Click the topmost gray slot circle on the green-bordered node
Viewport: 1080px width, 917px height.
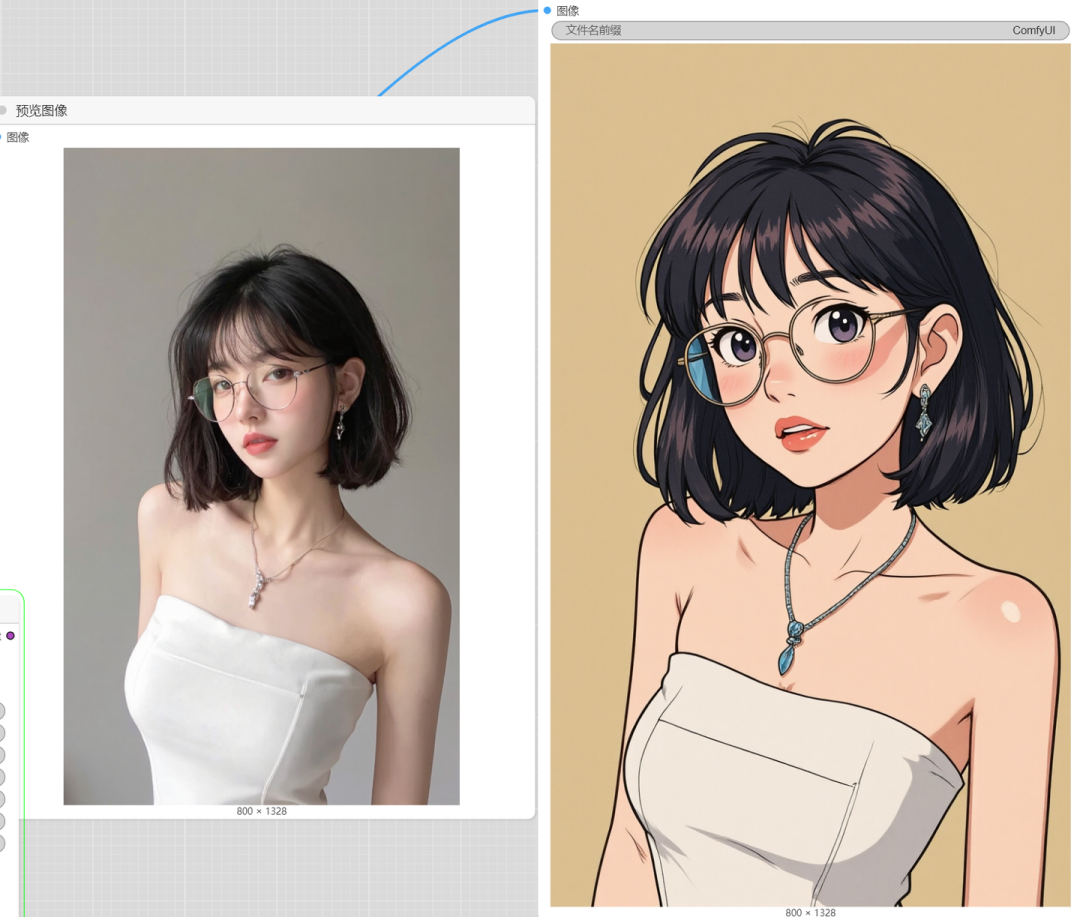(x=1, y=710)
